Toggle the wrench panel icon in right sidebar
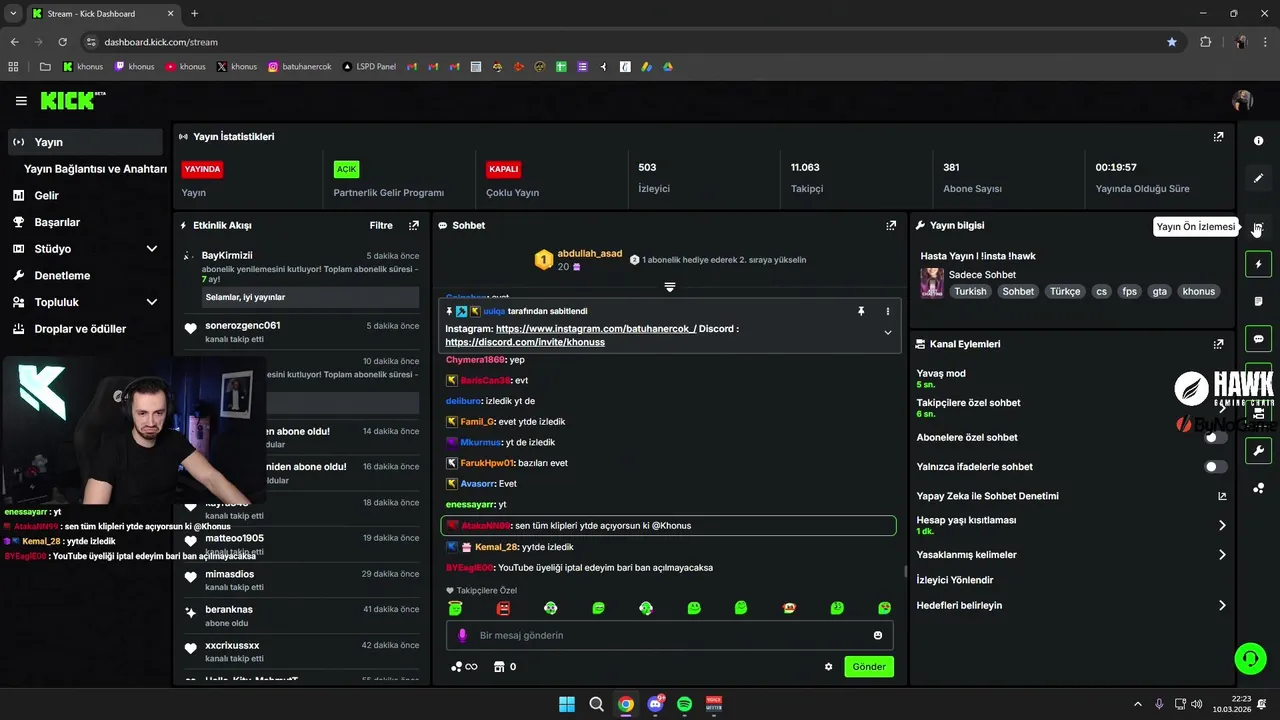Image resolution: width=1280 pixels, height=720 pixels. click(x=1259, y=451)
